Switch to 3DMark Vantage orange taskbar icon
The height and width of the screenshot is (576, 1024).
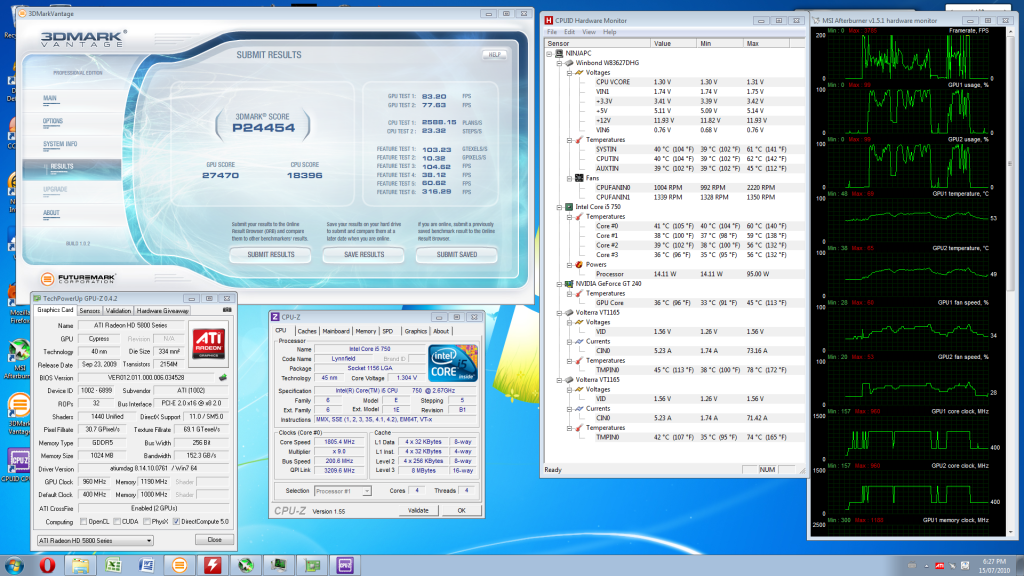click(x=180, y=565)
